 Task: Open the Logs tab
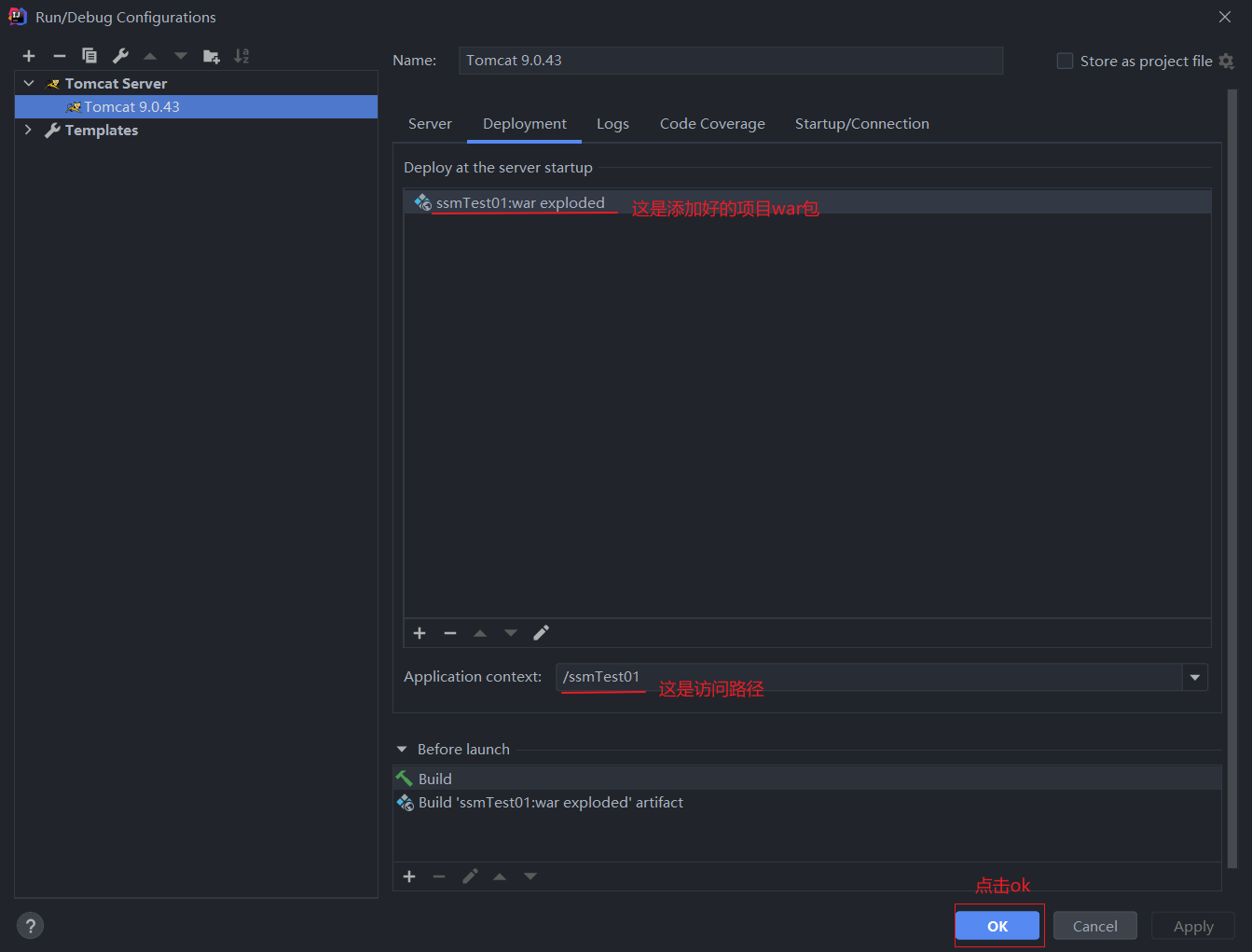pos(612,124)
